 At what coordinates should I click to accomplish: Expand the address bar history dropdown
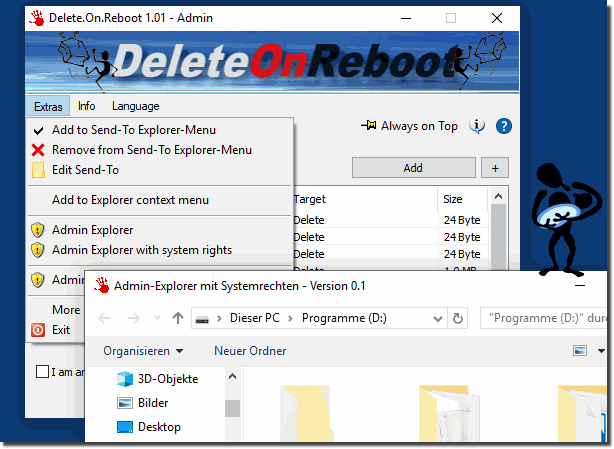[x=438, y=319]
